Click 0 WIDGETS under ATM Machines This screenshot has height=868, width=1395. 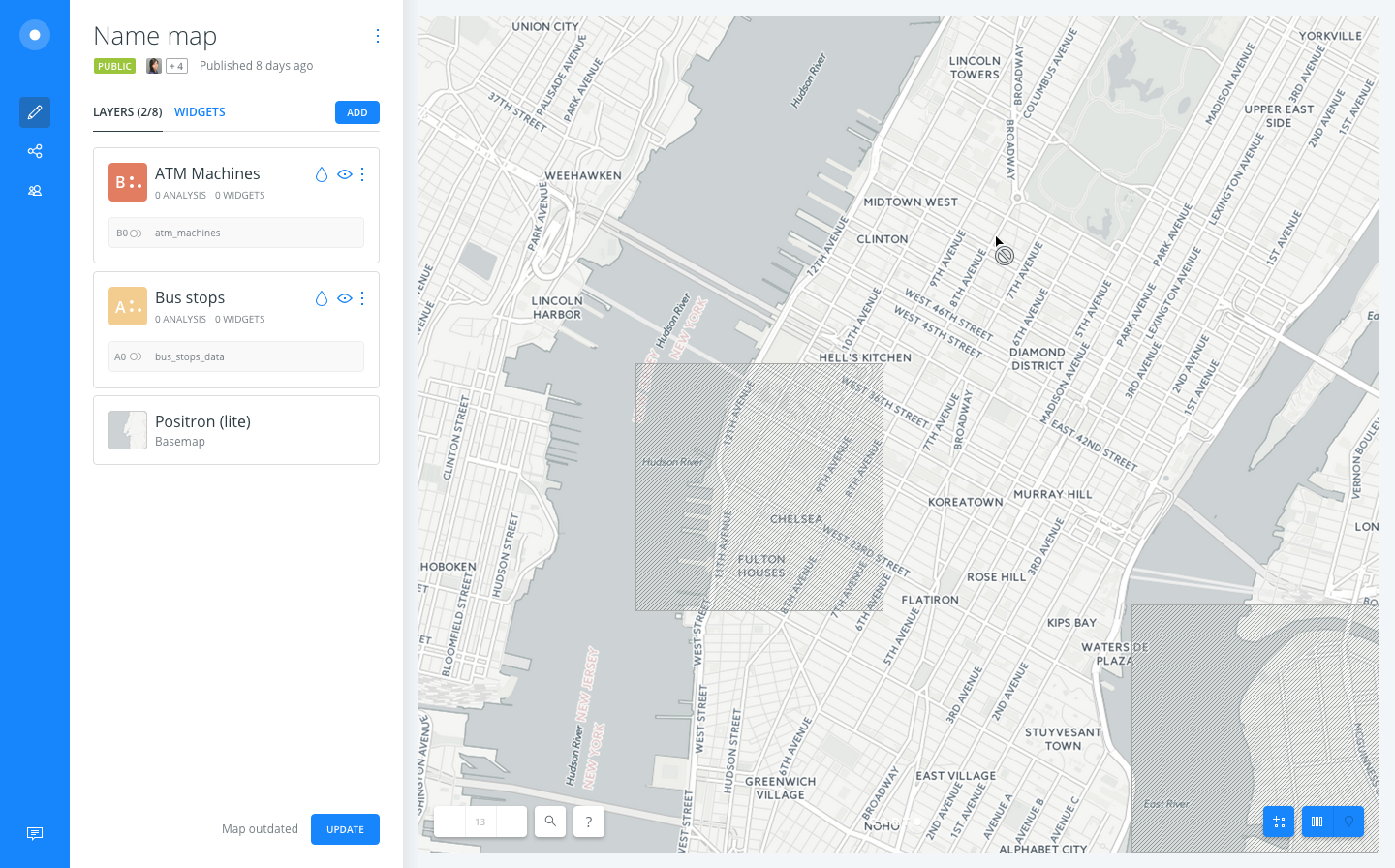239,196
